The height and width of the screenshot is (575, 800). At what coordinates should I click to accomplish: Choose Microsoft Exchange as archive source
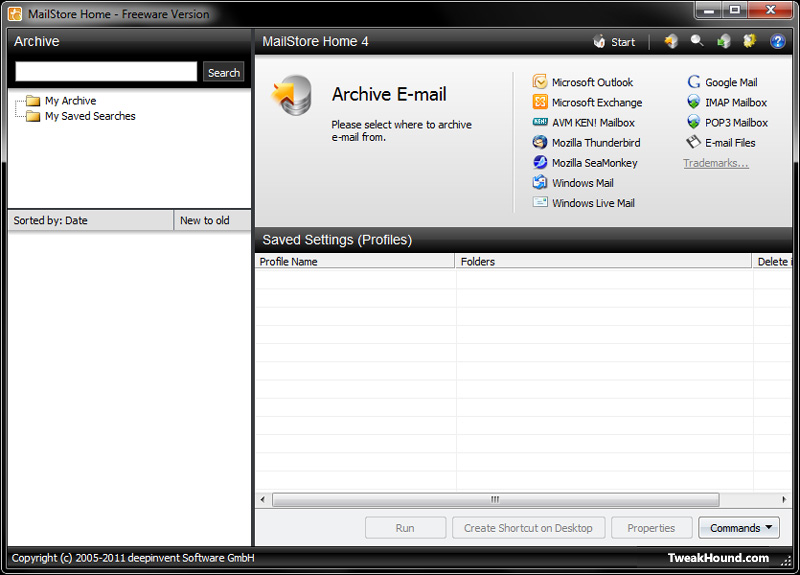[587, 102]
